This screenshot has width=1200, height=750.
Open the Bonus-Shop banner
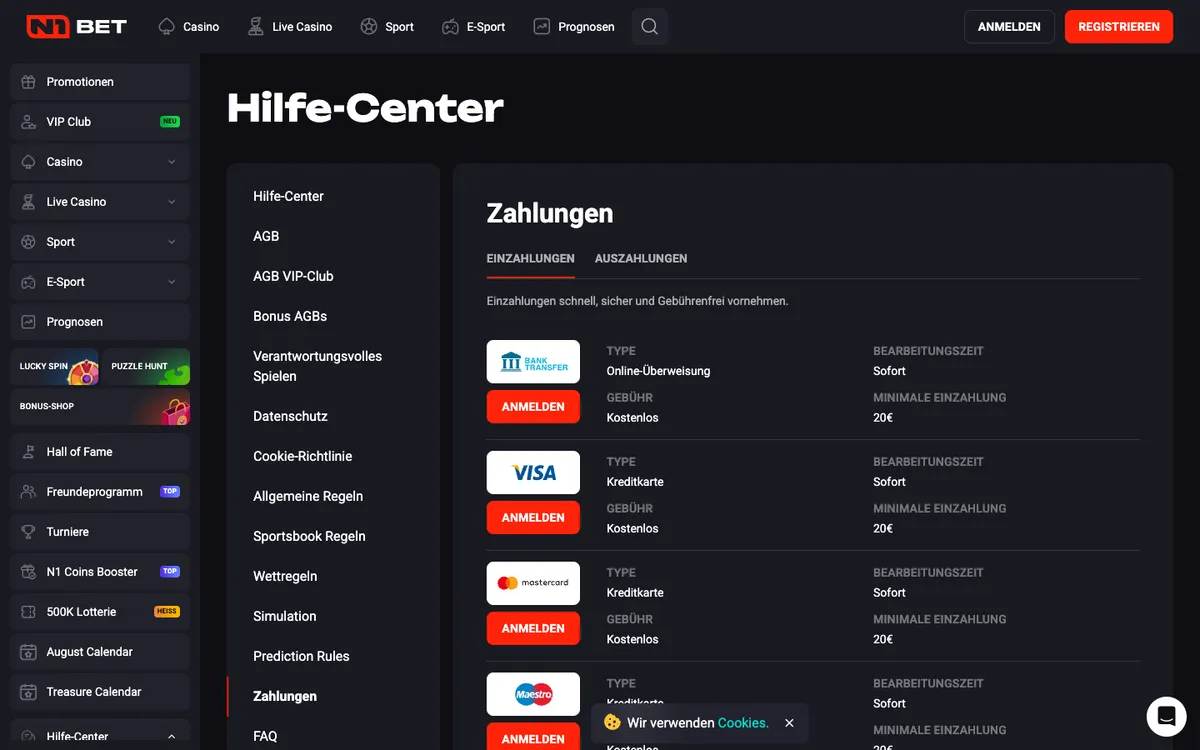pyautogui.click(x=100, y=407)
